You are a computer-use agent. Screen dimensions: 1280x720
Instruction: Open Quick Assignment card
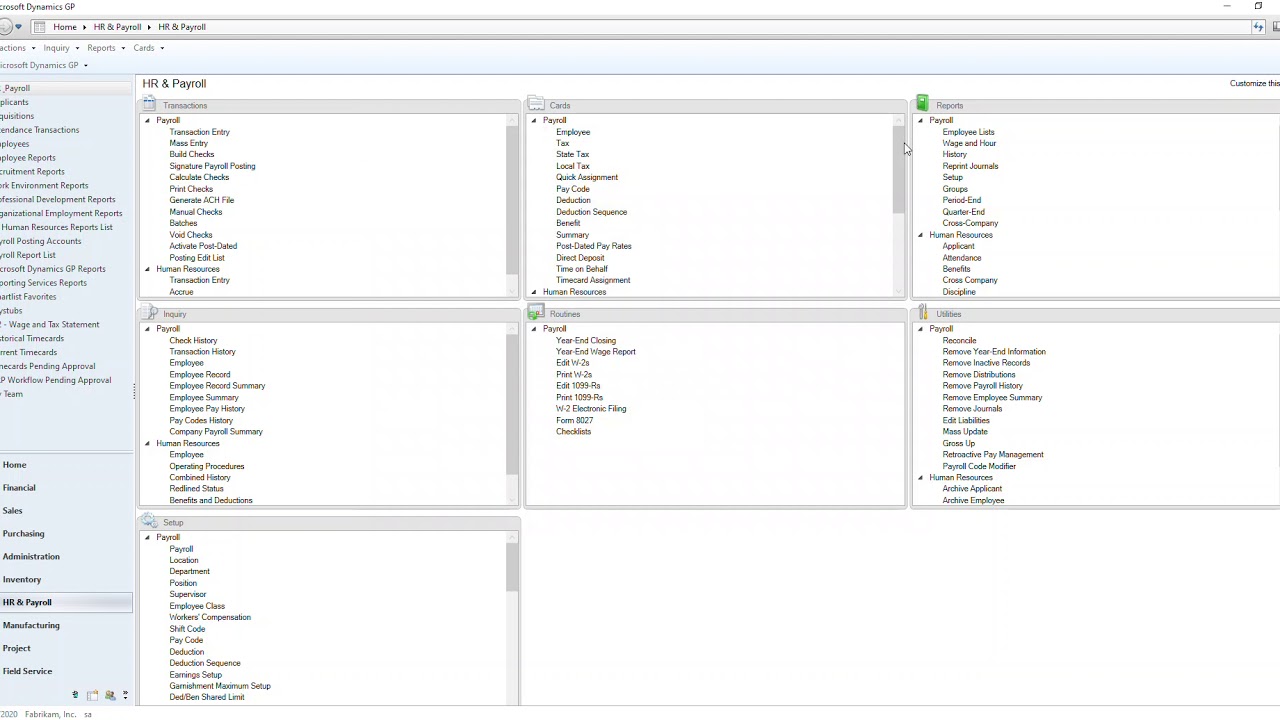click(587, 178)
